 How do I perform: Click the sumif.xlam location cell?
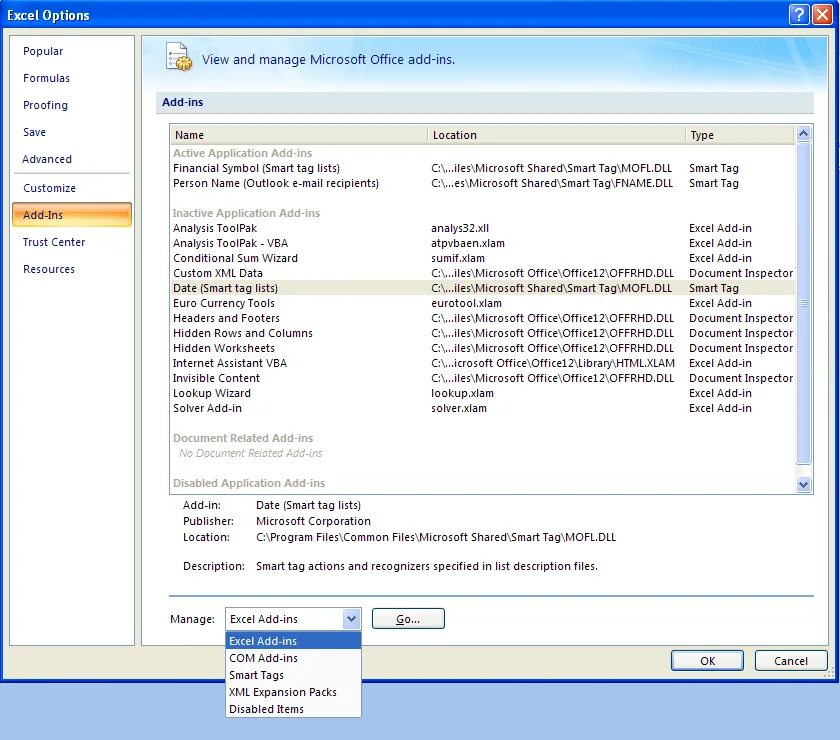click(x=458, y=258)
